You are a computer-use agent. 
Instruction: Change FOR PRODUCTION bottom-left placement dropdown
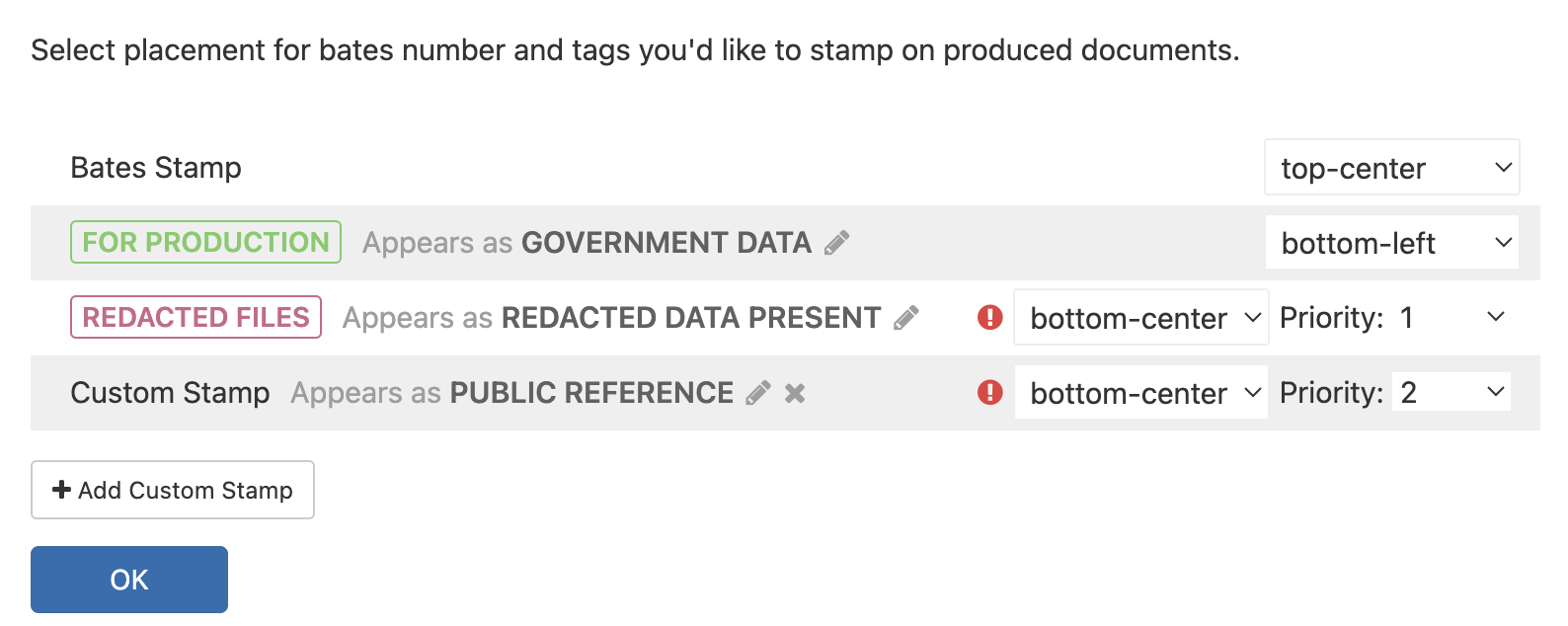[x=1391, y=242]
